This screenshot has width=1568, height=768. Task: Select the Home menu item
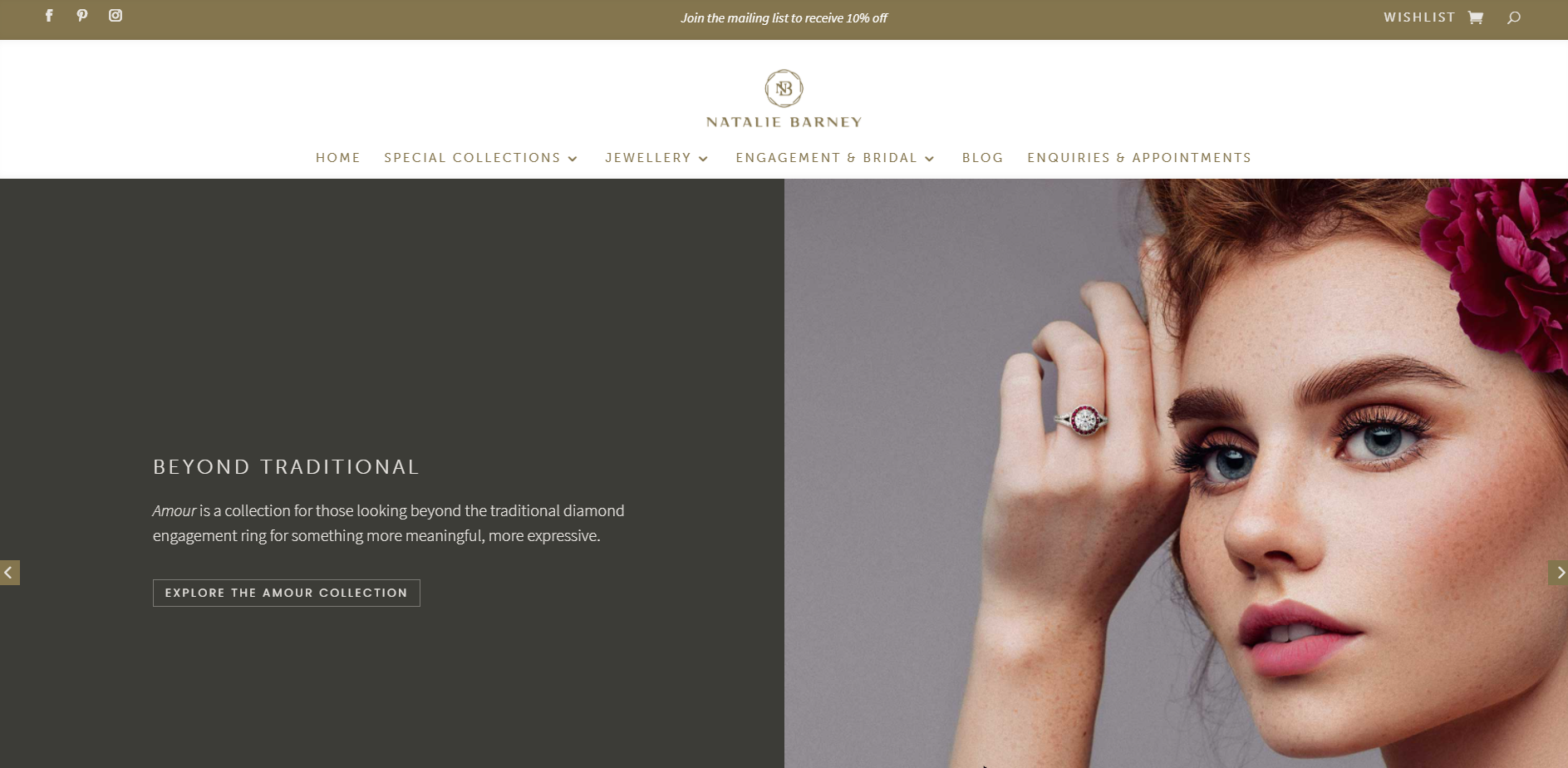pos(338,158)
